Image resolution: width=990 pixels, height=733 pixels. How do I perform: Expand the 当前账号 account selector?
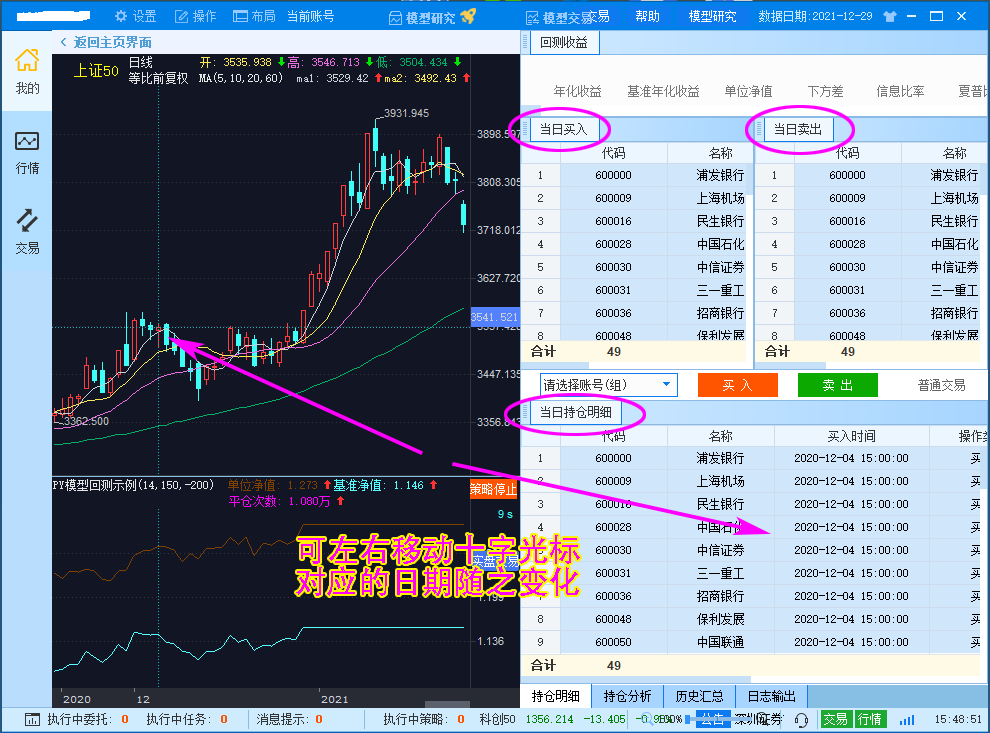pyautogui.click(x=310, y=16)
